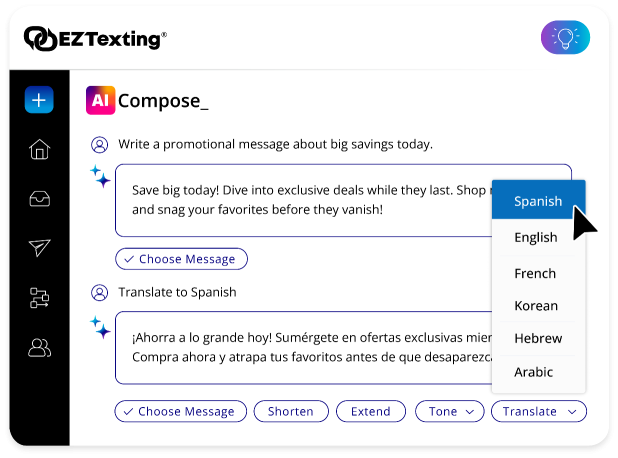Open the contacts people icon
Viewport: 618px width, 458px height.
(x=39, y=348)
